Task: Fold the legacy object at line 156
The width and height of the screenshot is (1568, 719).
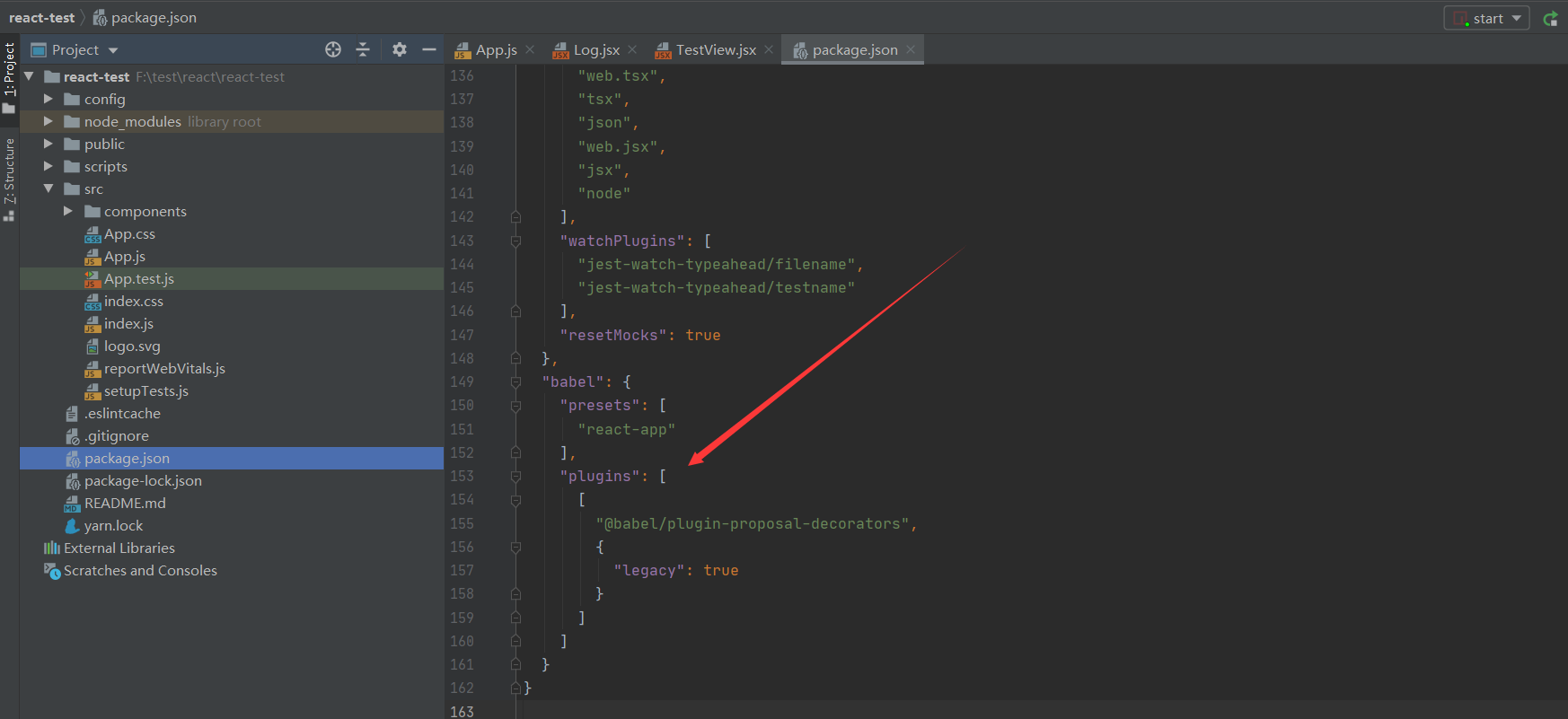Action: 515,547
